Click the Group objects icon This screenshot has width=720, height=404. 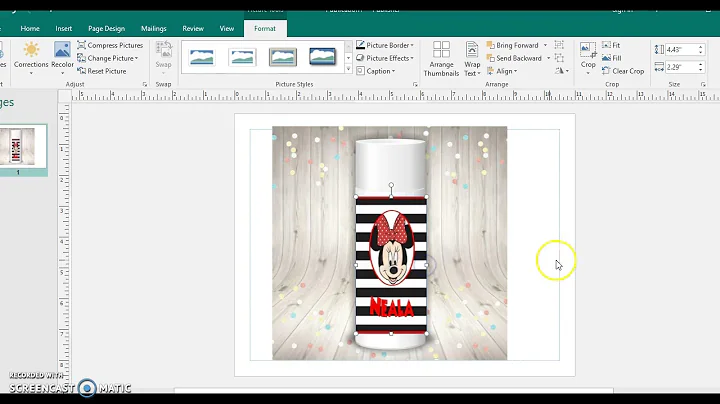coord(559,45)
